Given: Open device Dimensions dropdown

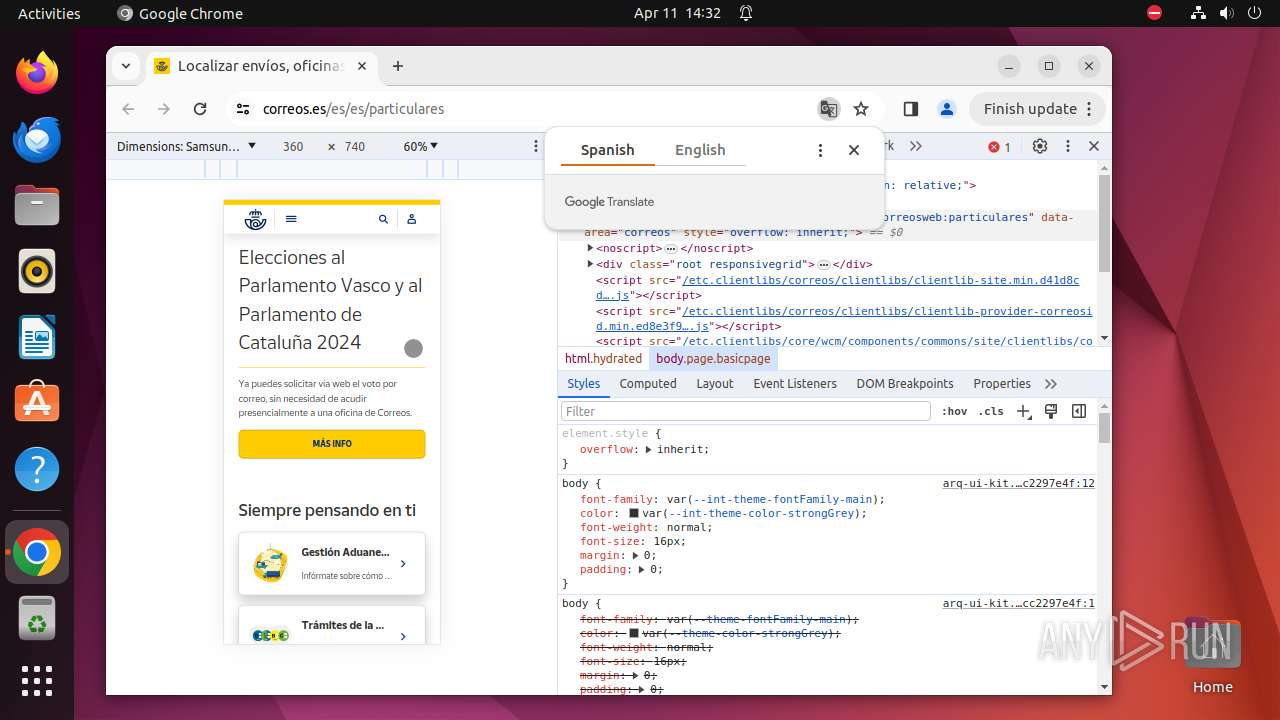Looking at the screenshot, I should pyautogui.click(x=187, y=146).
